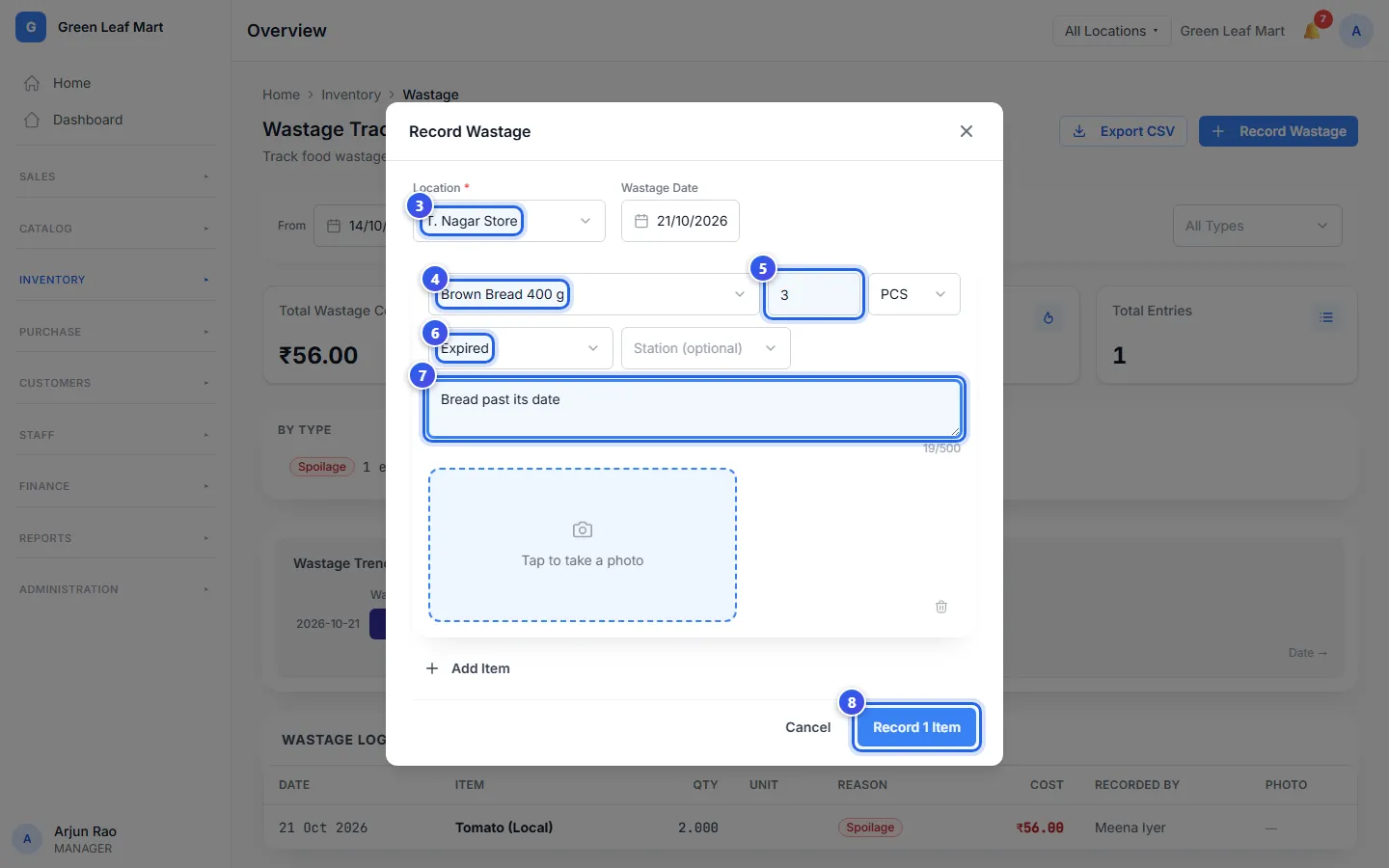The width and height of the screenshot is (1389, 868).
Task: Open the Station (optional) dropdown
Action: [x=706, y=348]
